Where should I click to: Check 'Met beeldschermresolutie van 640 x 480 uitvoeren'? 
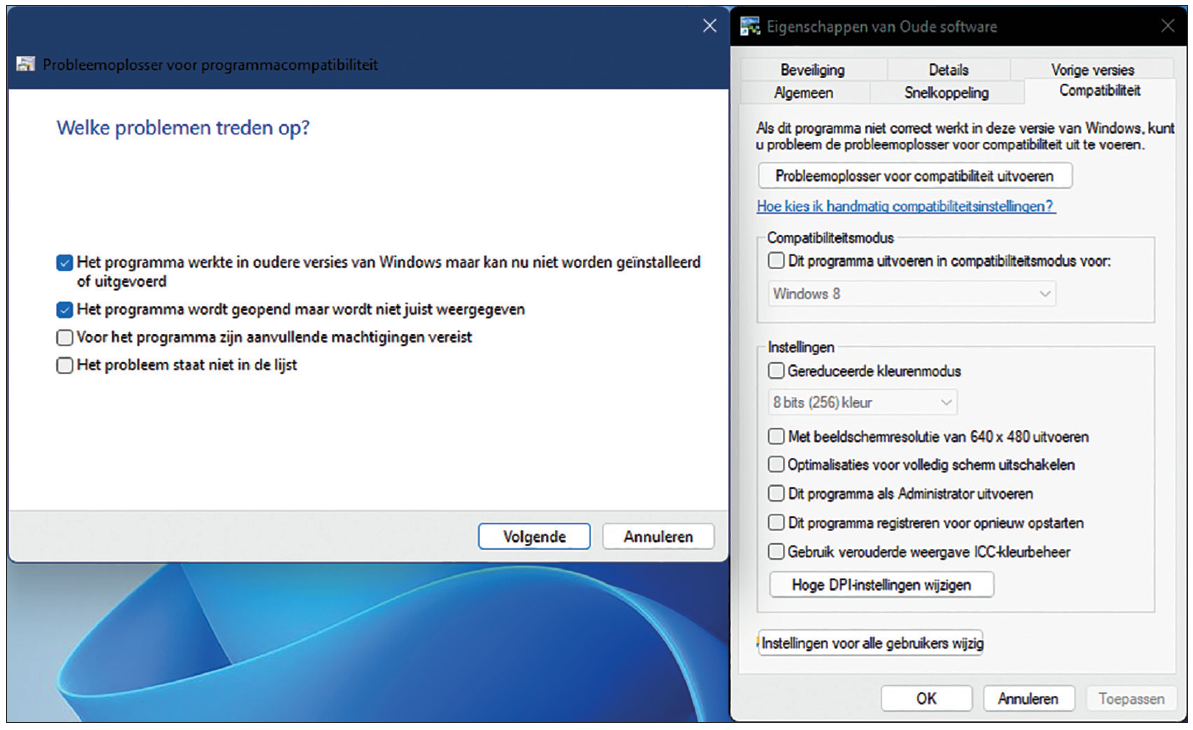(776, 437)
